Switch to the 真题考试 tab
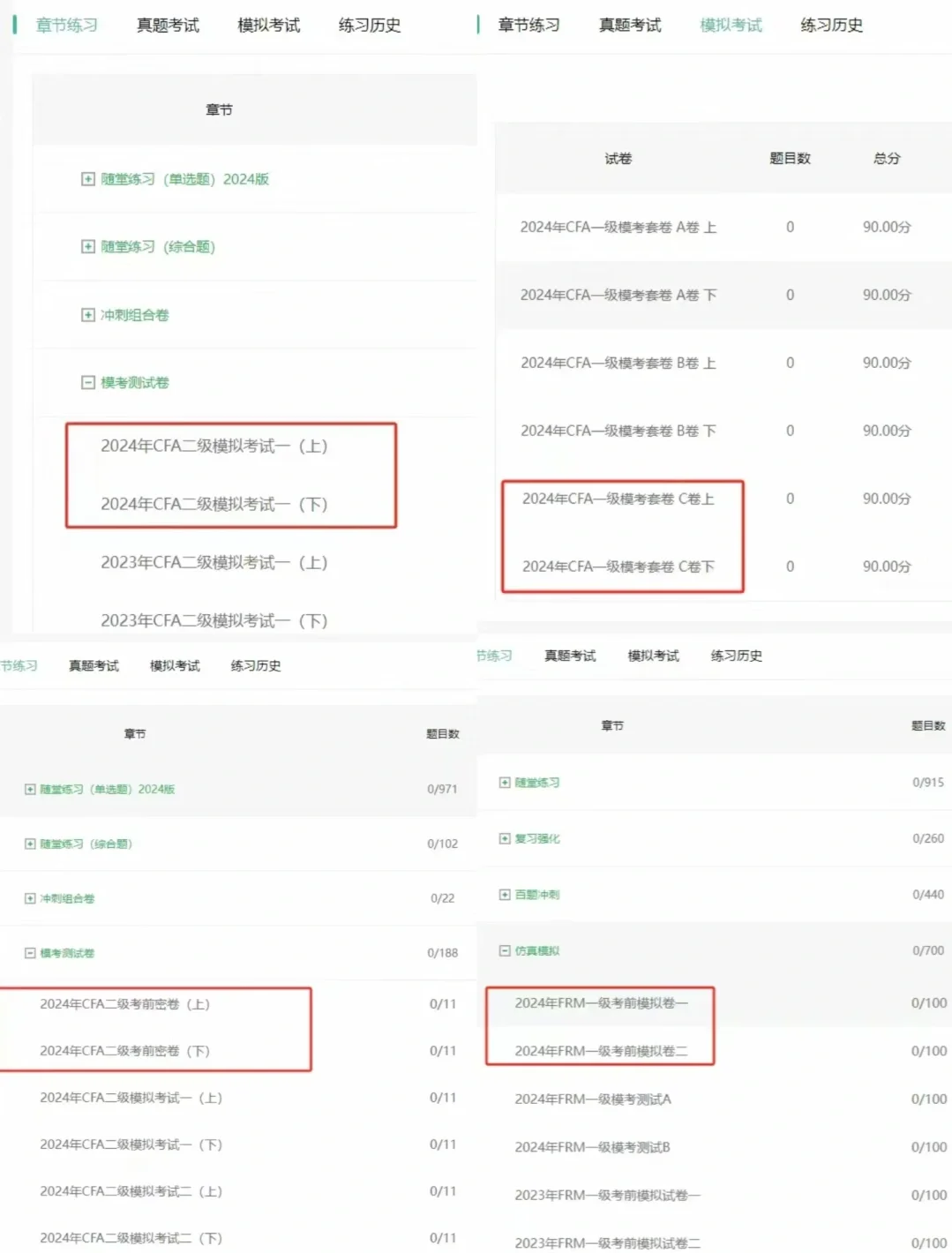The width and height of the screenshot is (952, 1253). (x=168, y=25)
